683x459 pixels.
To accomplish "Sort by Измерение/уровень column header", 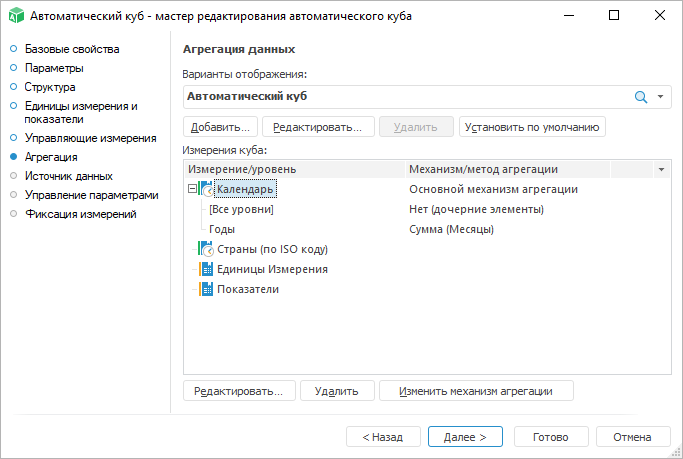I will 294,170.
